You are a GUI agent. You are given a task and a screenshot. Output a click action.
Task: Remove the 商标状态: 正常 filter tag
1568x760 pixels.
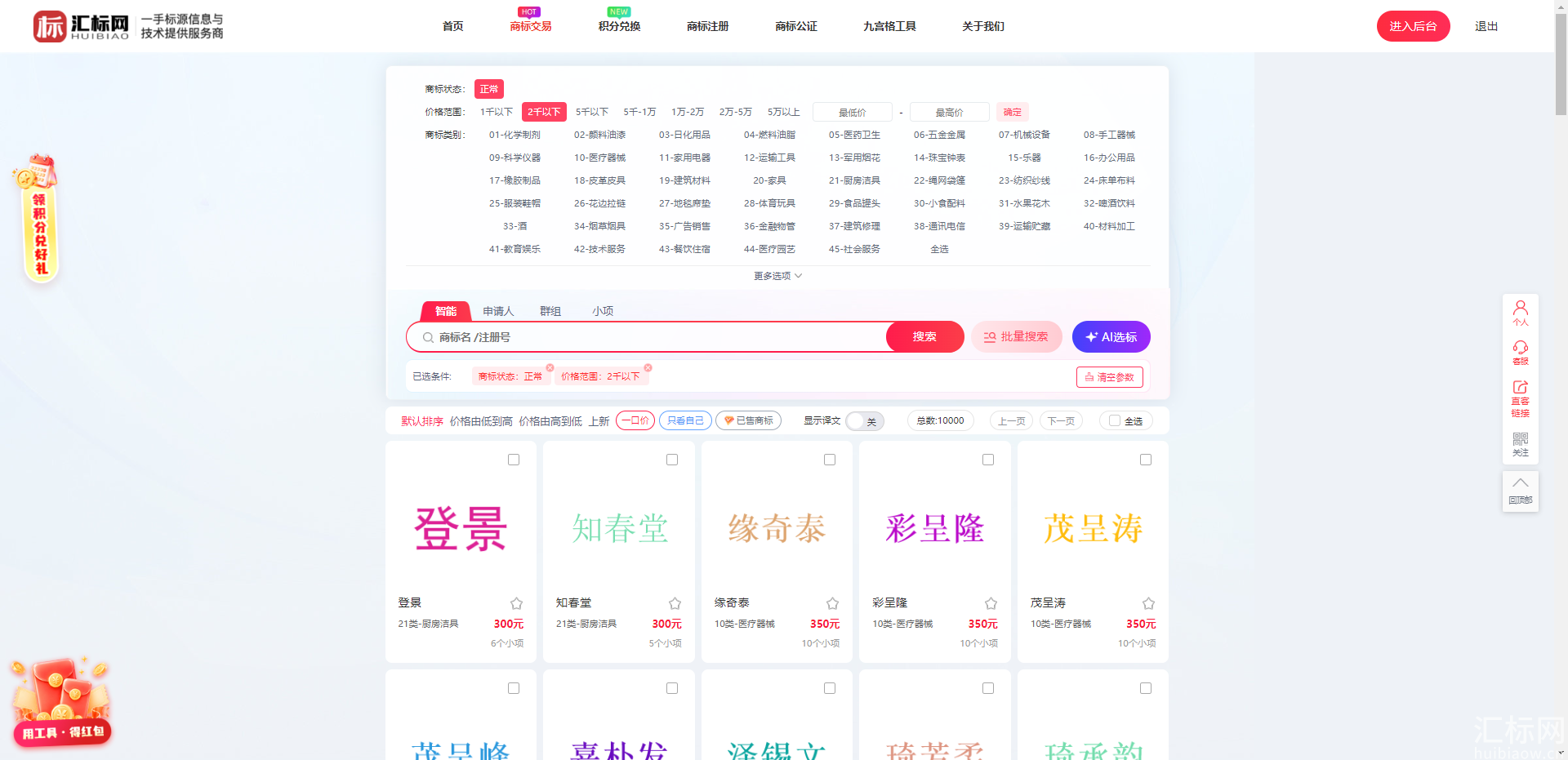click(x=550, y=367)
